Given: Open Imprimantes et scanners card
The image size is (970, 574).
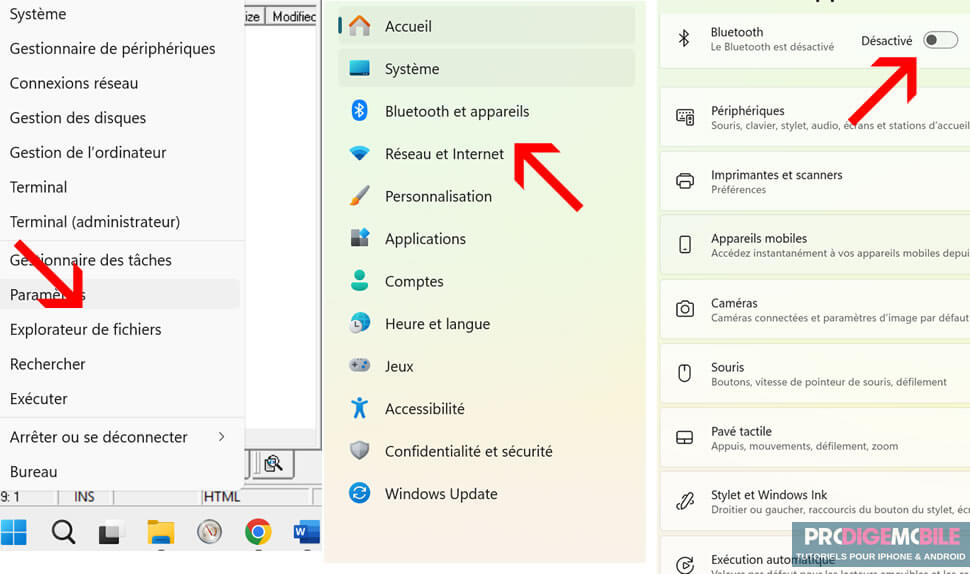Looking at the screenshot, I should (815, 181).
